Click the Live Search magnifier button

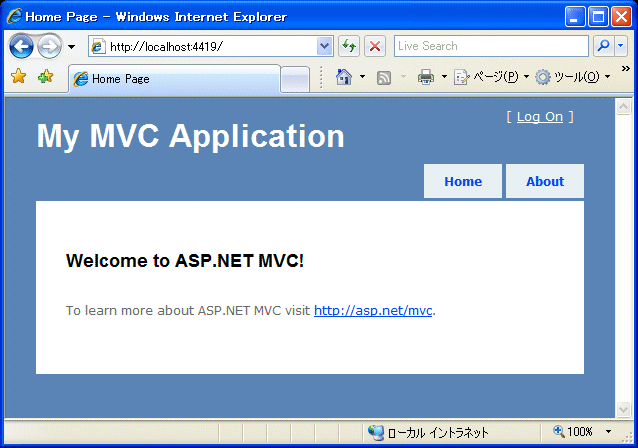coord(603,46)
